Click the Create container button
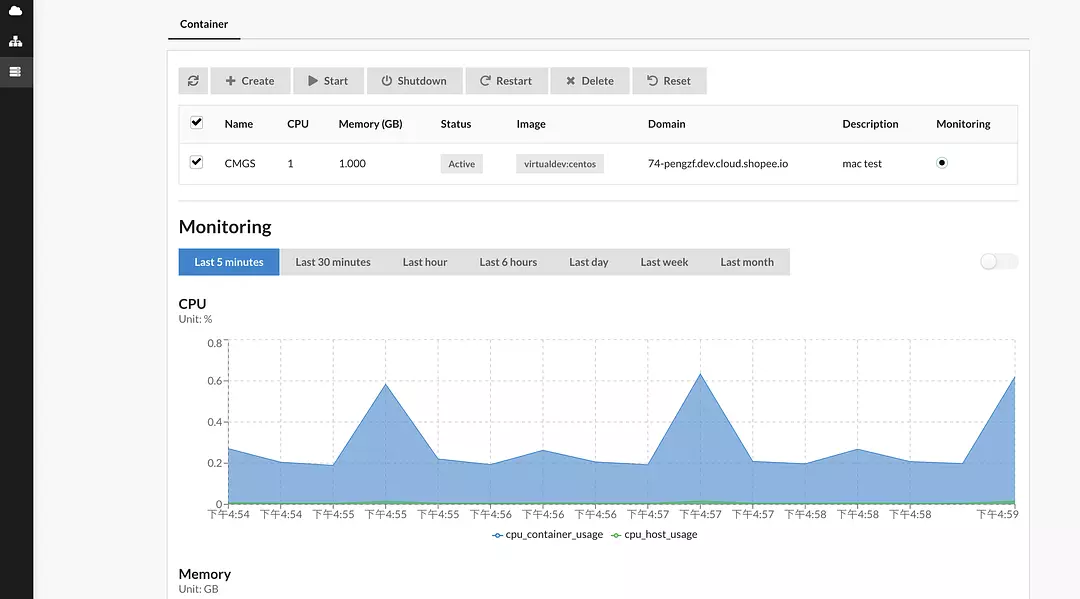This screenshot has width=1080, height=599. click(250, 81)
